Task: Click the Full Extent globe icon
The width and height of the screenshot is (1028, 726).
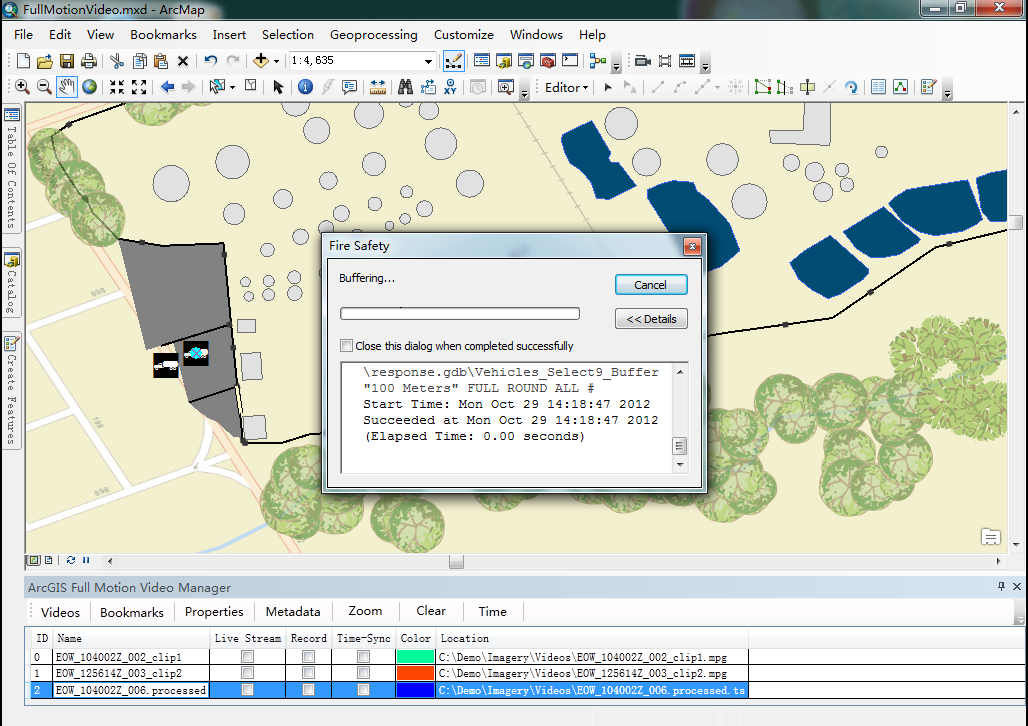Action: 89,87
